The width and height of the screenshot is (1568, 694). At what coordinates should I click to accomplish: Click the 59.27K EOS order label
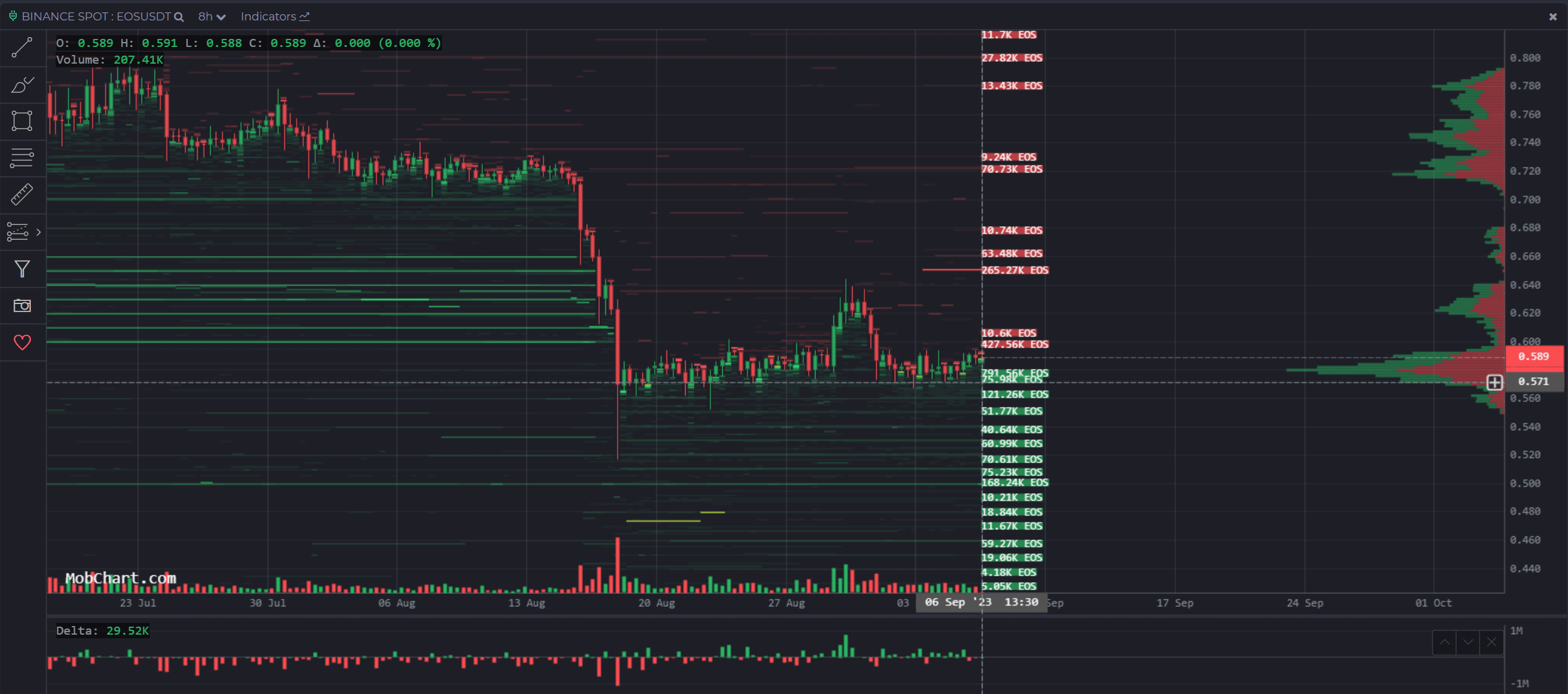click(x=1012, y=544)
